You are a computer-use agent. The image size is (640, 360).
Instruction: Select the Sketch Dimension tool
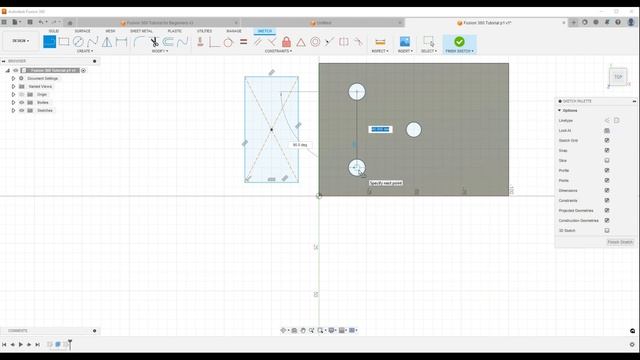tap(121, 42)
